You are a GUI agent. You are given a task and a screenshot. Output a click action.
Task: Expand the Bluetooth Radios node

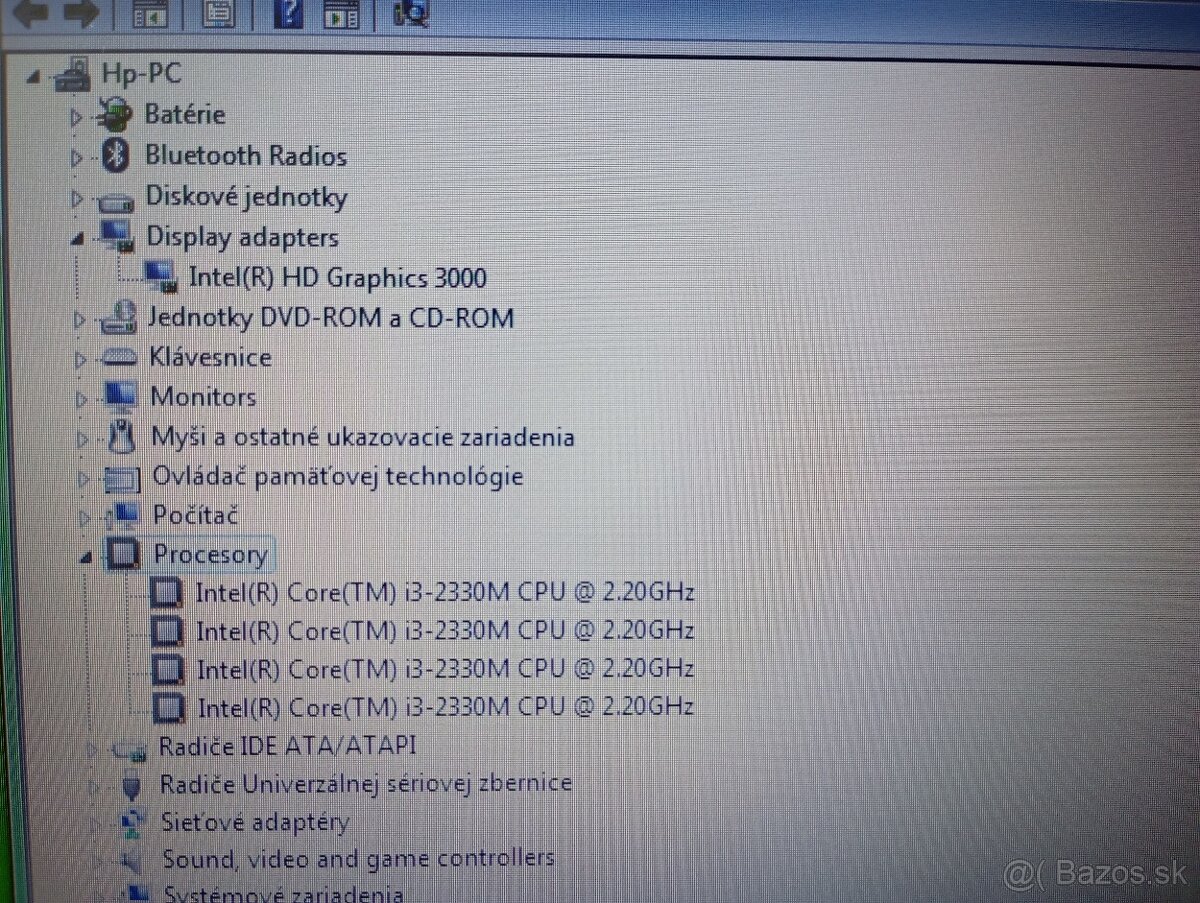76,158
